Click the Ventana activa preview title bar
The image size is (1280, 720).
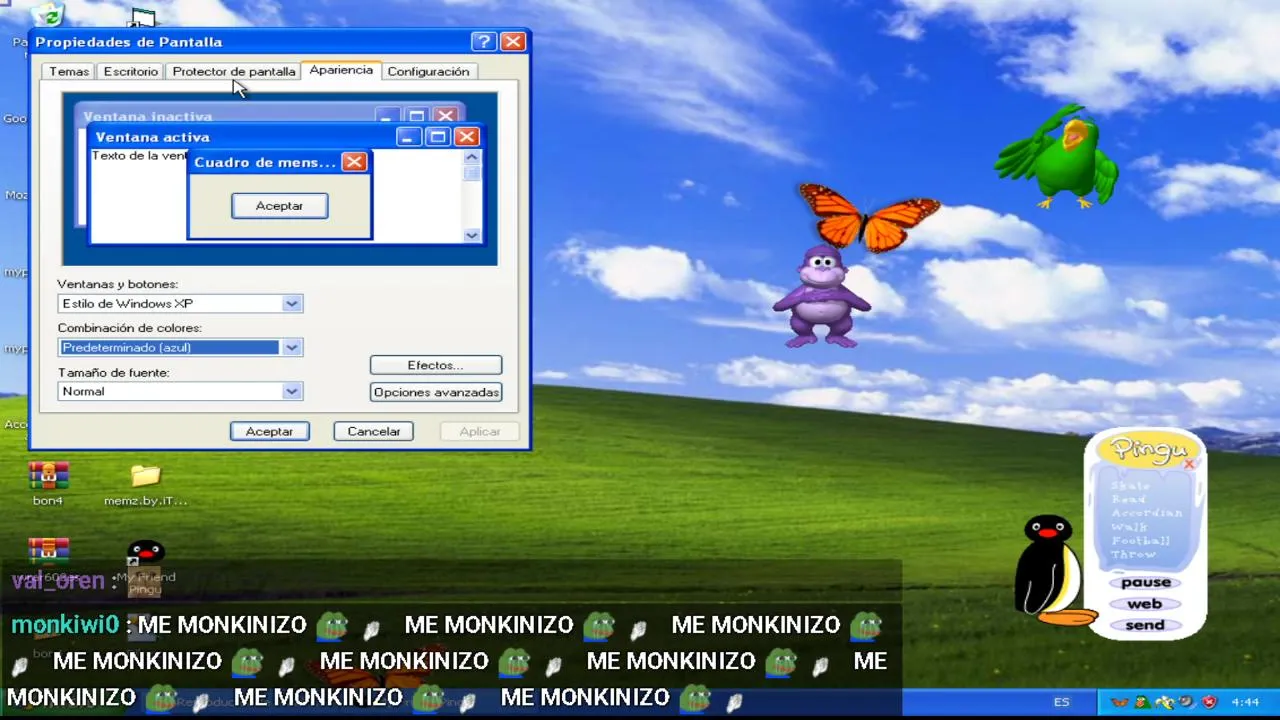point(285,137)
